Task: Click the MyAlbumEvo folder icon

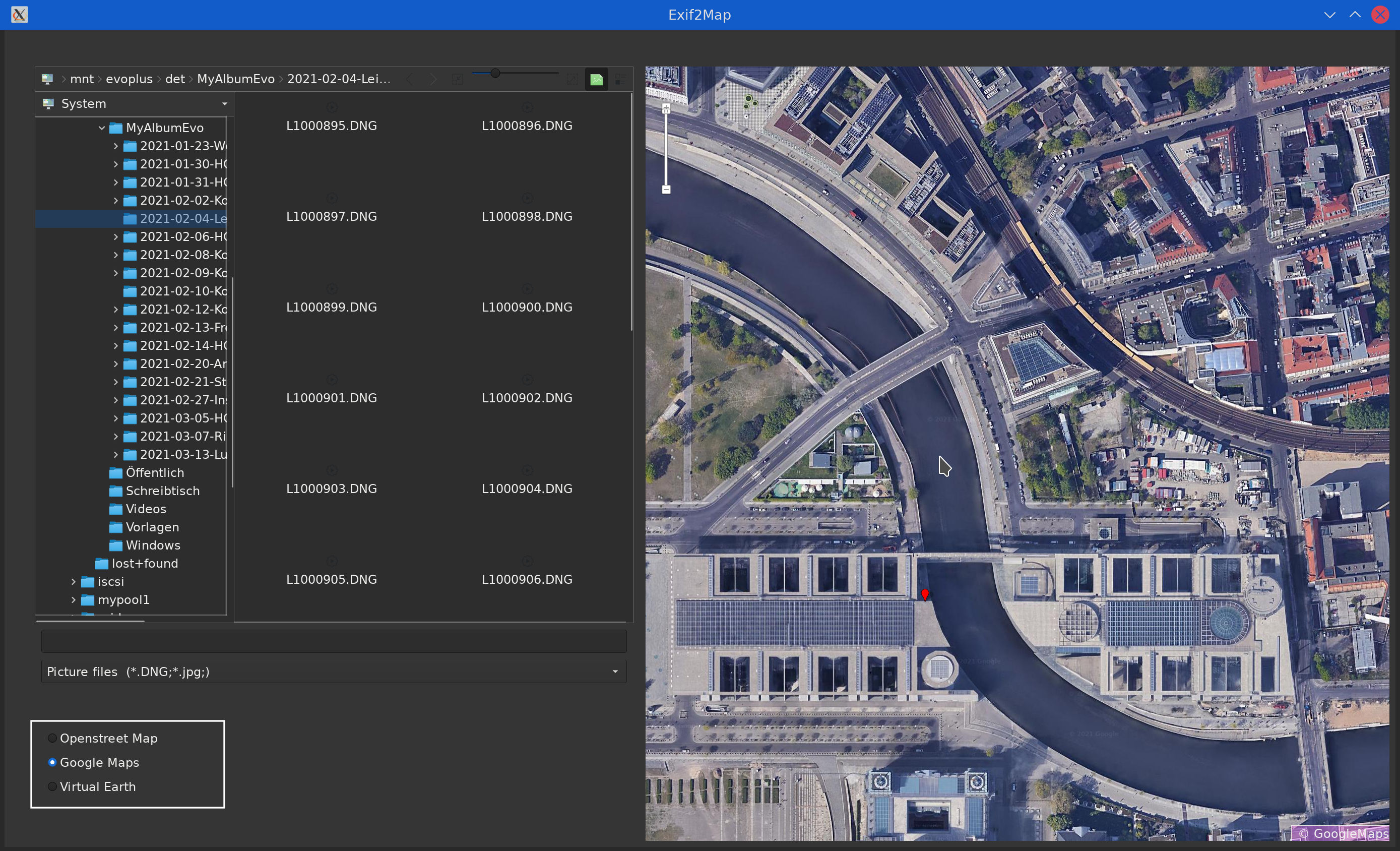Action: [x=116, y=128]
